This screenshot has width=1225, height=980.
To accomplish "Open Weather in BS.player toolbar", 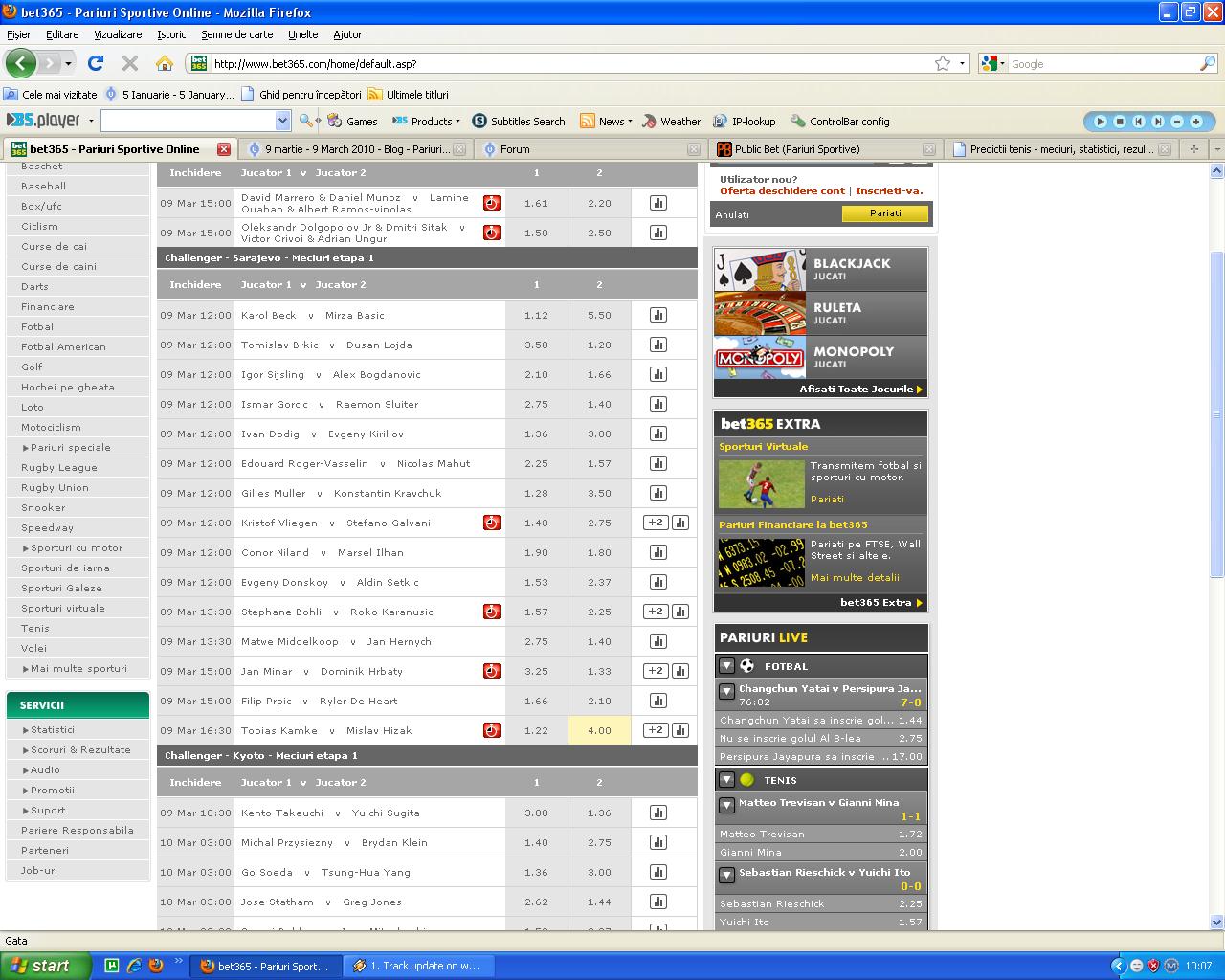I will pyautogui.click(x=671, y=122).
